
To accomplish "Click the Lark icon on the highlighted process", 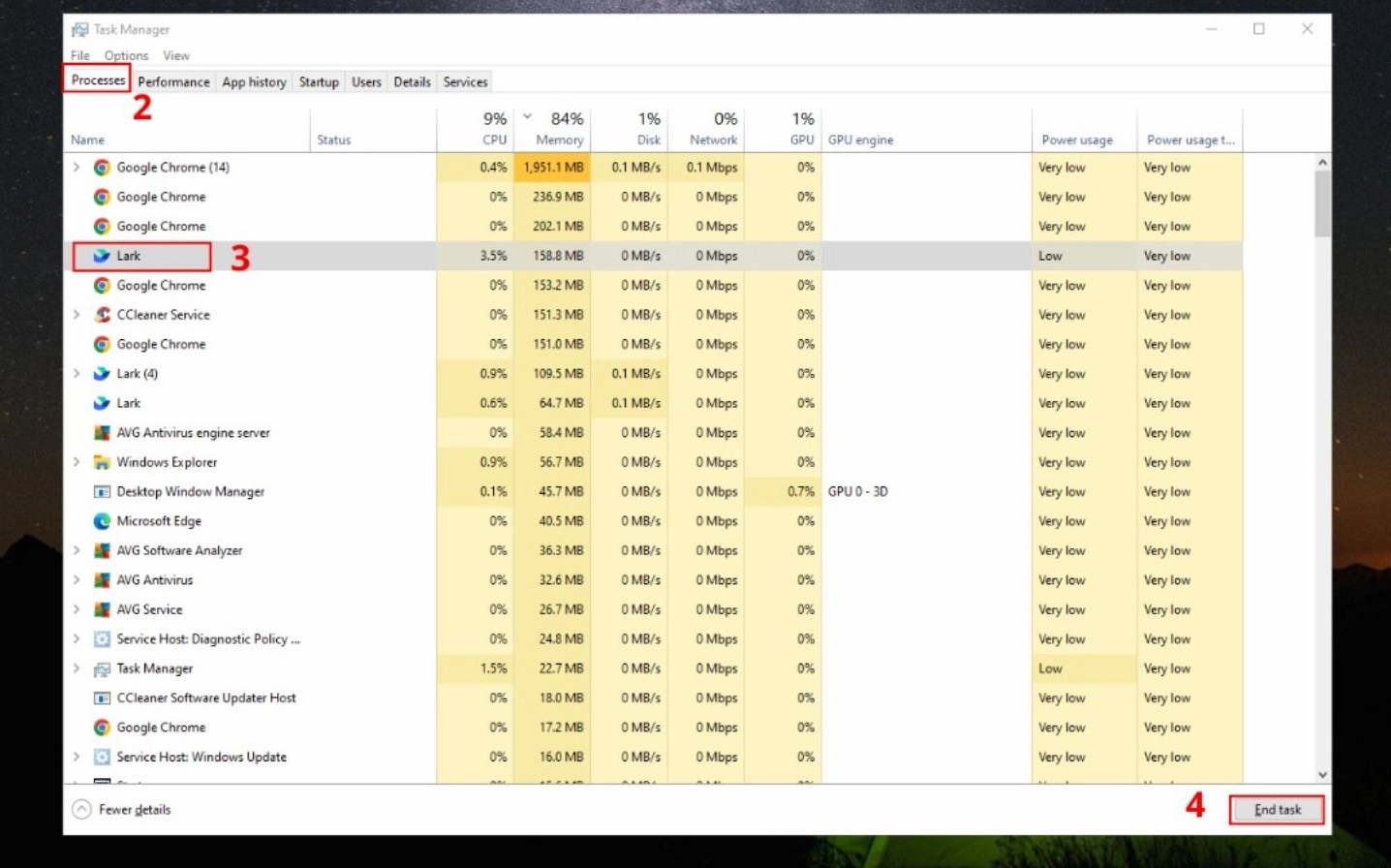I will [x=101, y=255].
